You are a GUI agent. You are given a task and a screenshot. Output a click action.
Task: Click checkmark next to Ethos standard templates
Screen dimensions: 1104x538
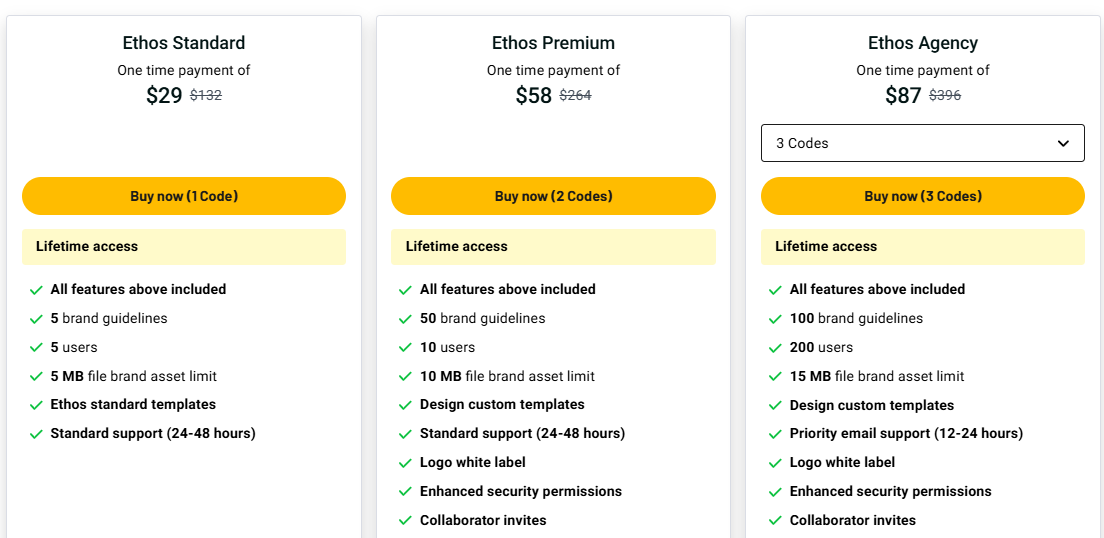36,405
